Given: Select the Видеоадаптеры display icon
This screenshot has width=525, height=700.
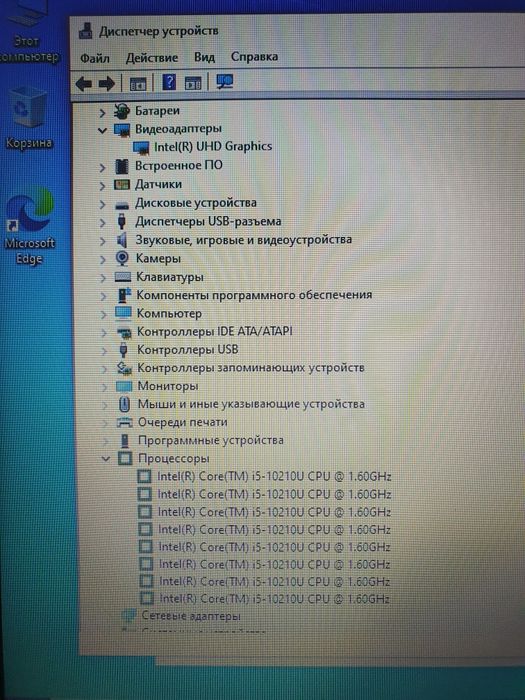Looking at the screenshot, I should [121, 129].
